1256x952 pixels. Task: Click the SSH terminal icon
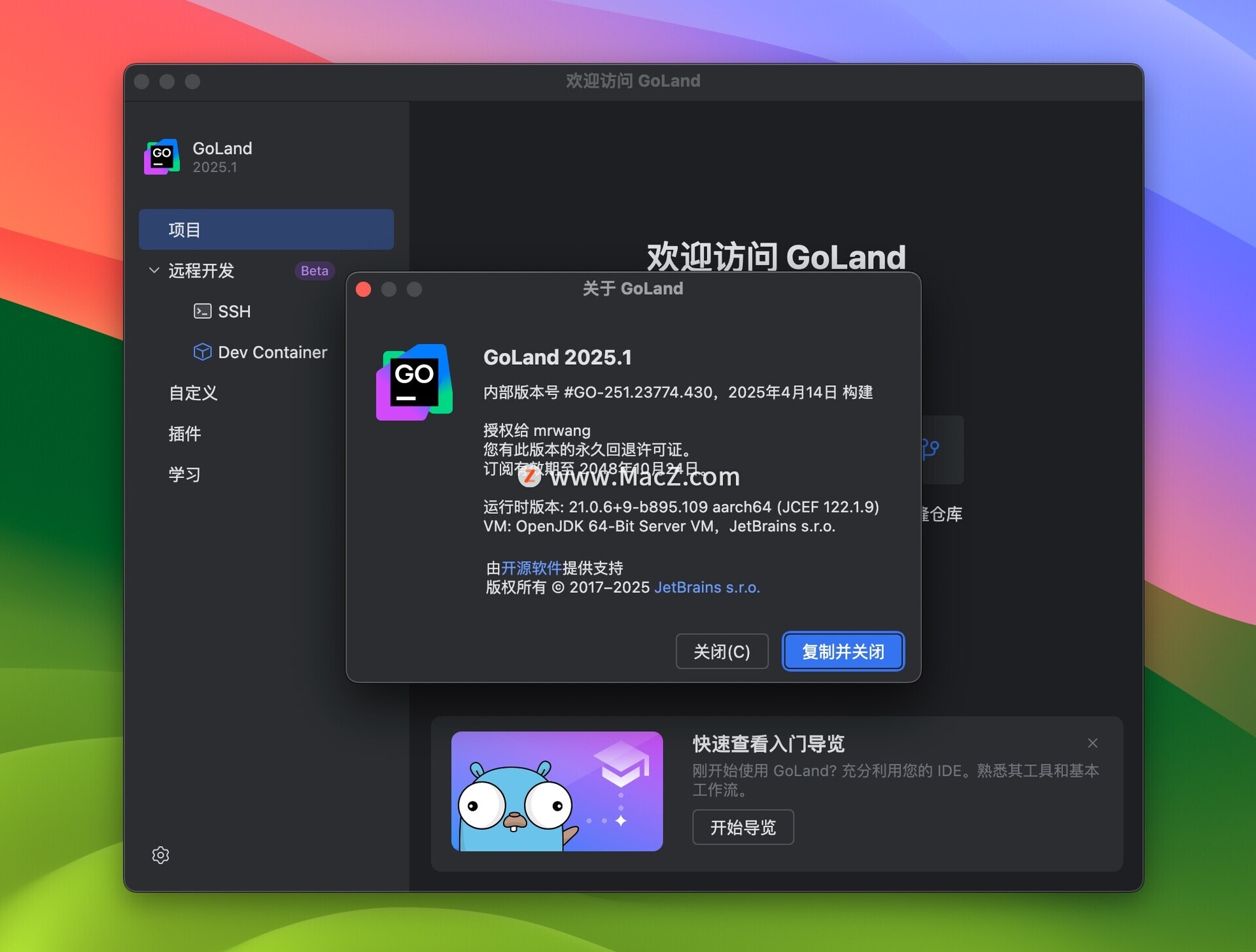pyautogui.click(x=202, y=311)
